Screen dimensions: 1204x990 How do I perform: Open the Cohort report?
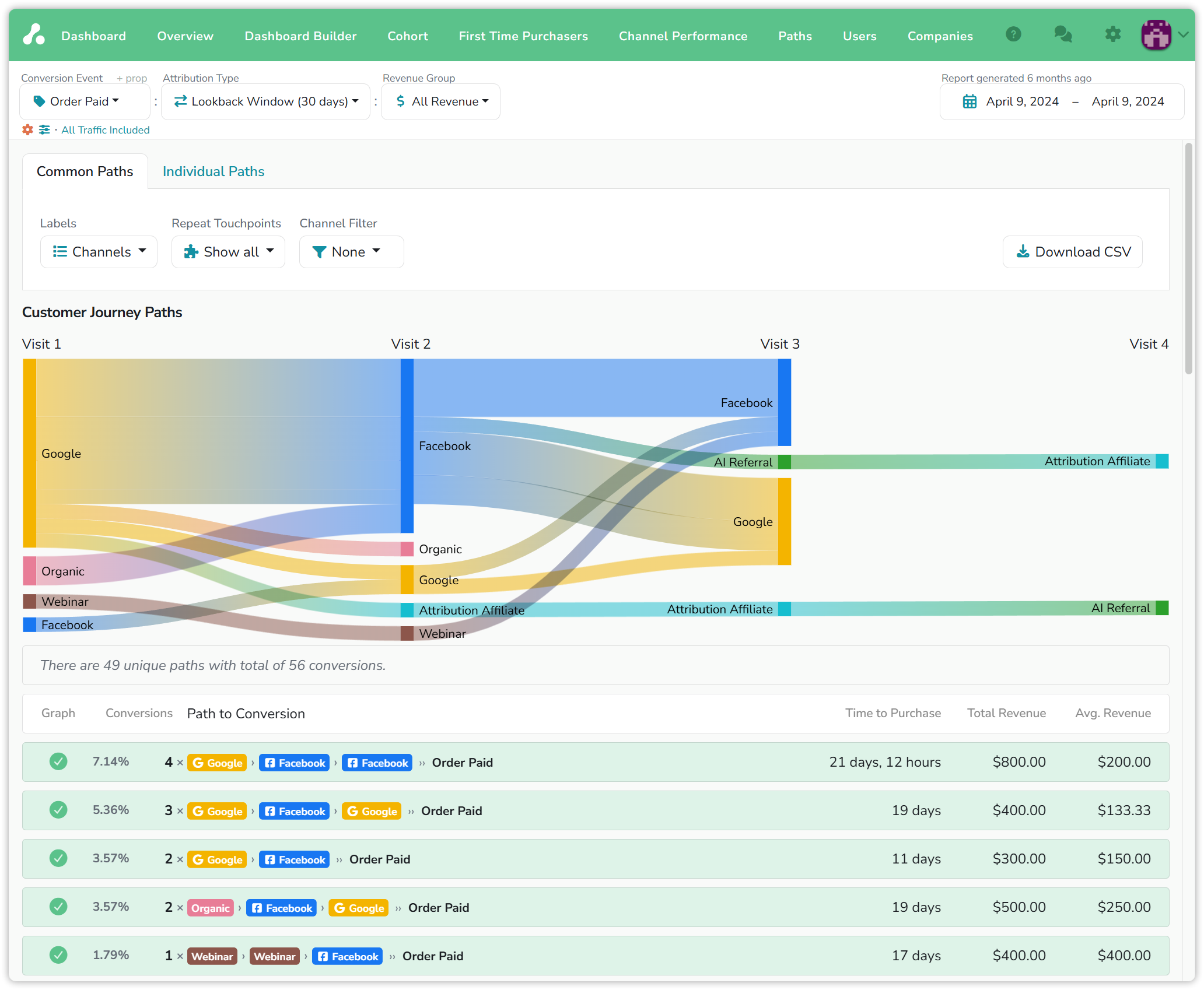(408, 36)
